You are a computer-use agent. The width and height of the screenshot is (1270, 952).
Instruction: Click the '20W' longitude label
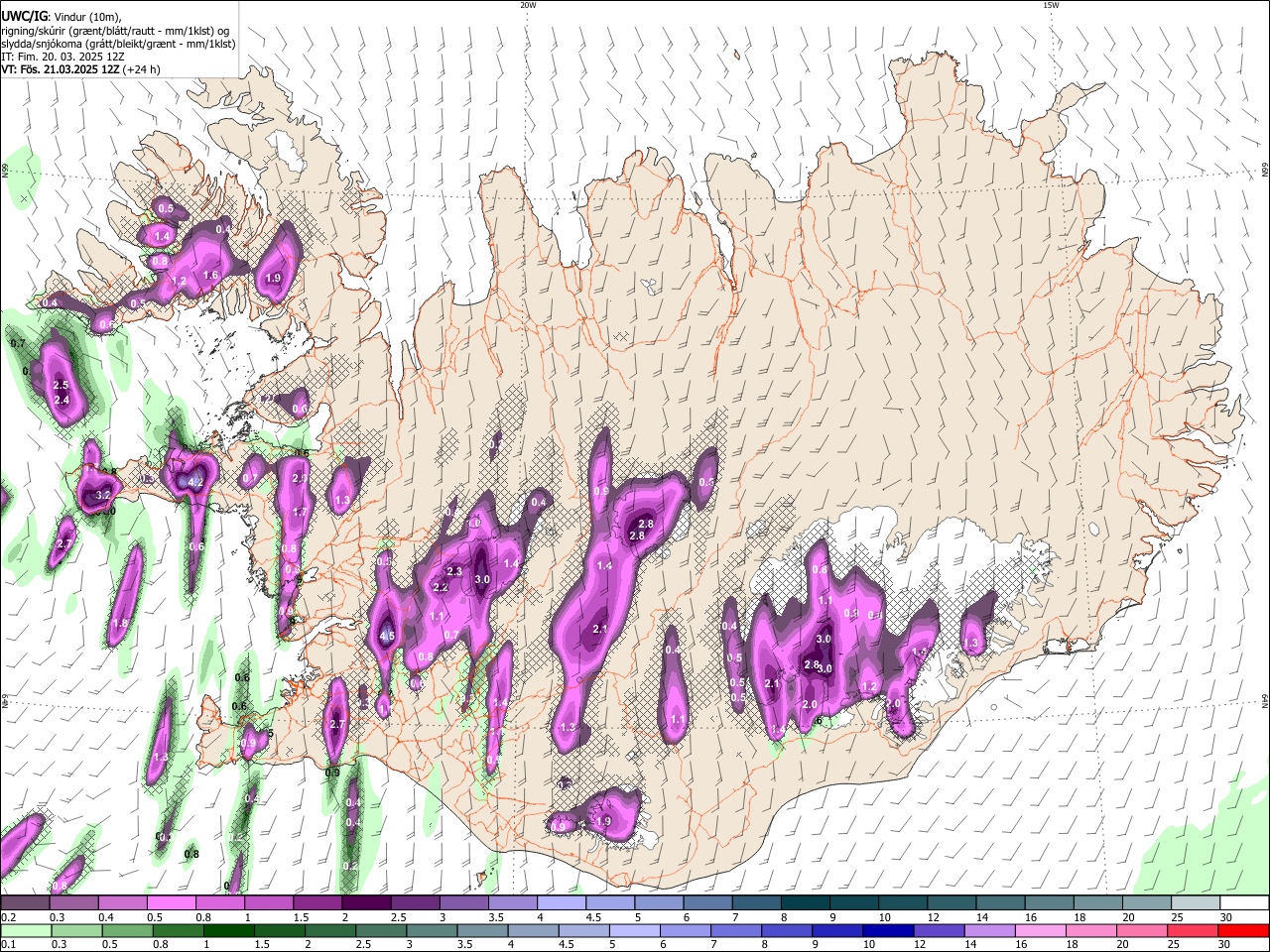coord(528,5)
